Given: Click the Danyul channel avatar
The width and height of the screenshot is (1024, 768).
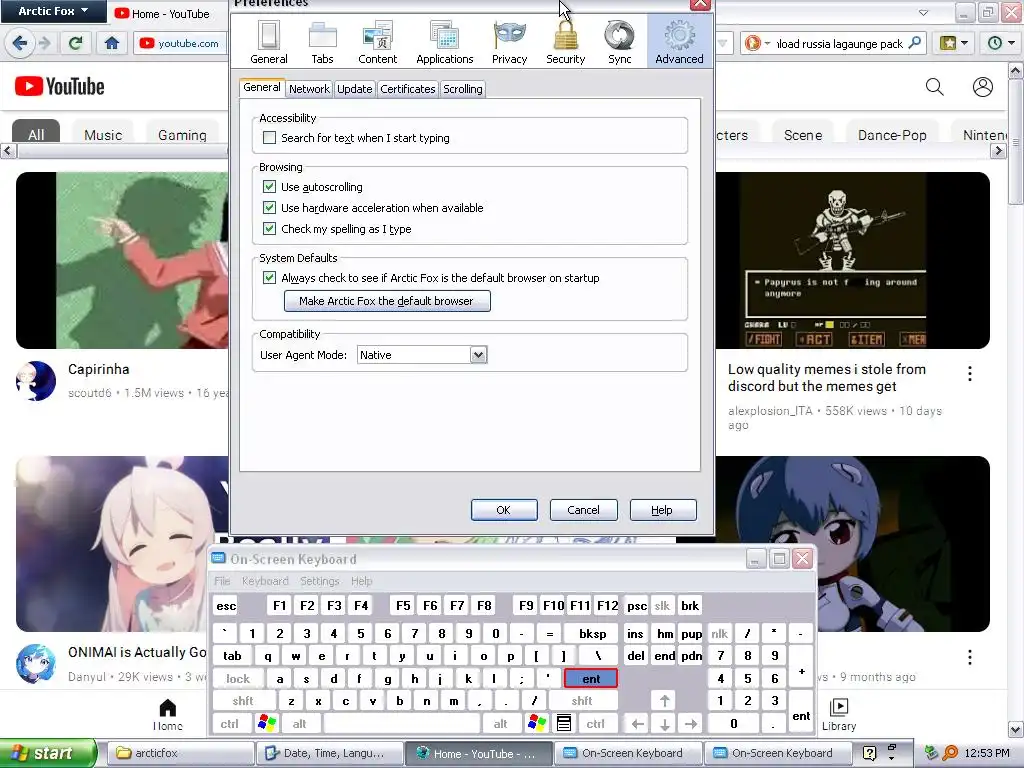Looking at the screenshot, I should [35, 664].
